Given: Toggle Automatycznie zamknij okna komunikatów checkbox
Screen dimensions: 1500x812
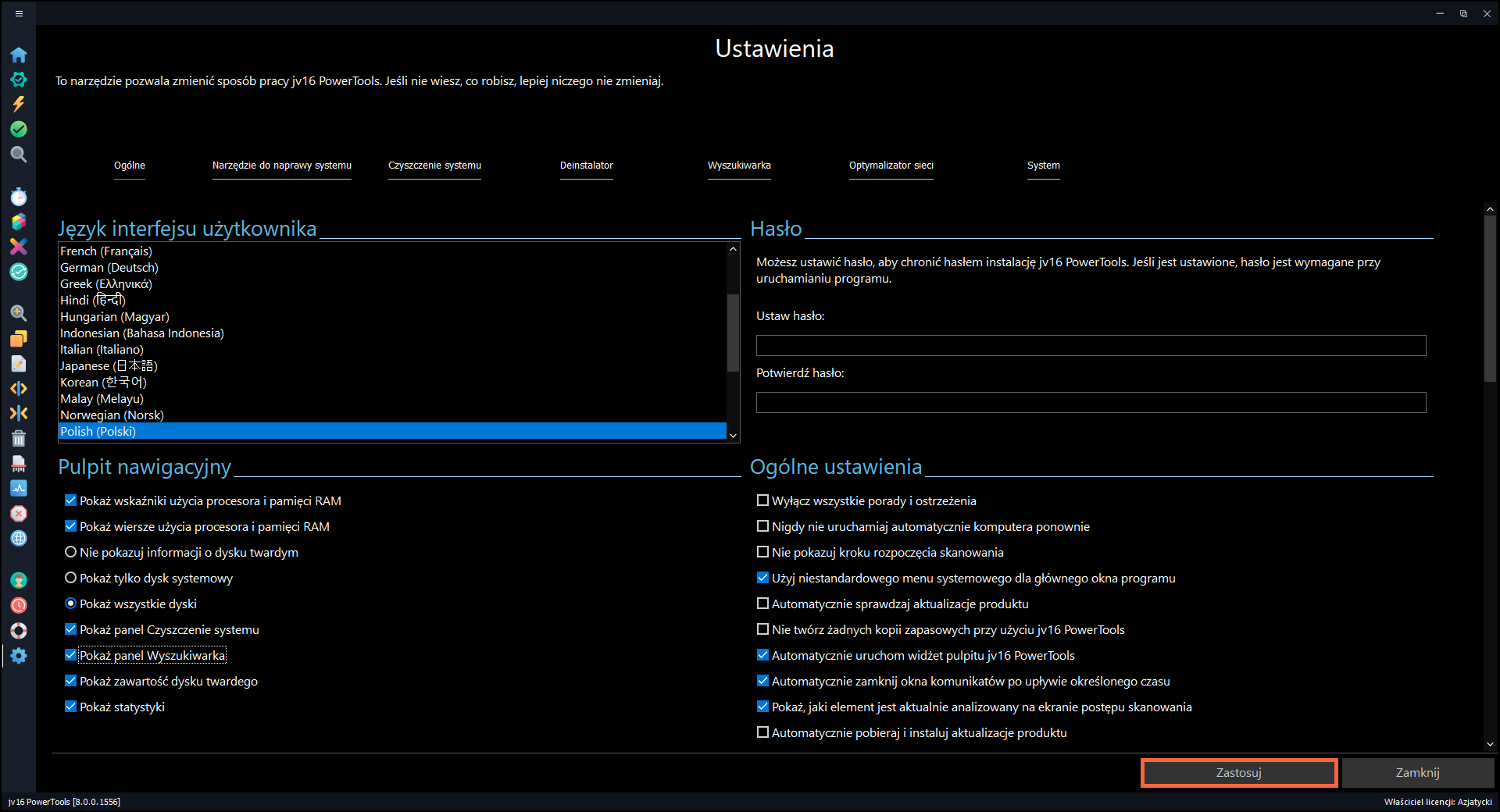Looking at the screenshot, I should (762, 681).
